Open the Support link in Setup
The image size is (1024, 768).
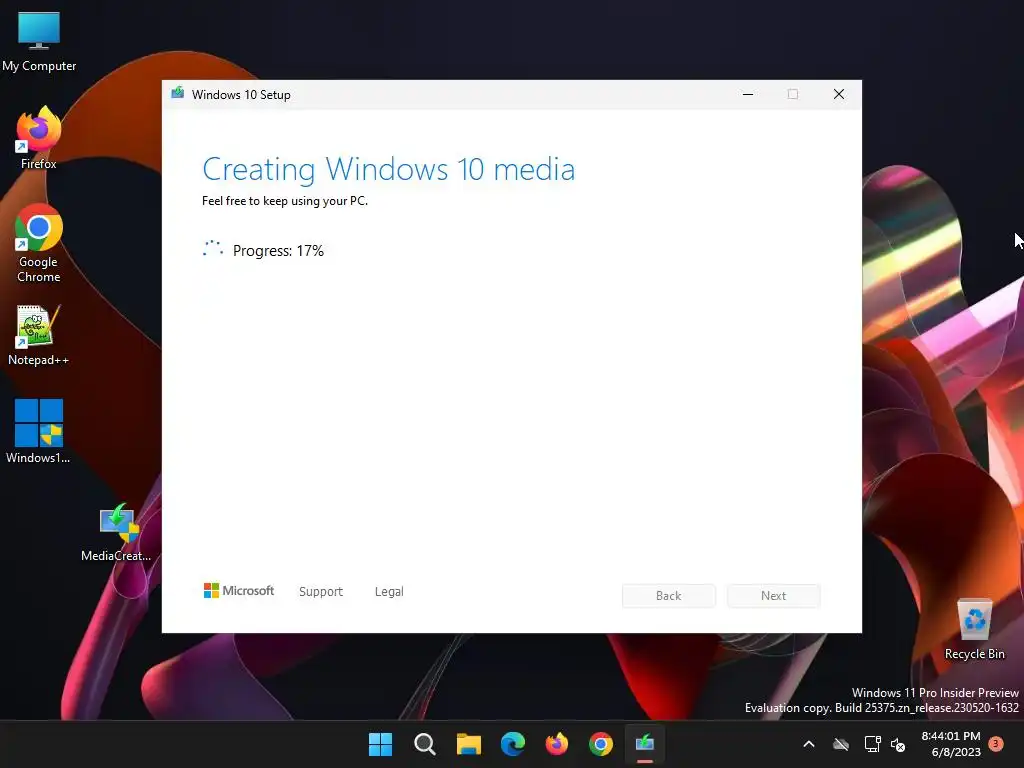(321, 592)
